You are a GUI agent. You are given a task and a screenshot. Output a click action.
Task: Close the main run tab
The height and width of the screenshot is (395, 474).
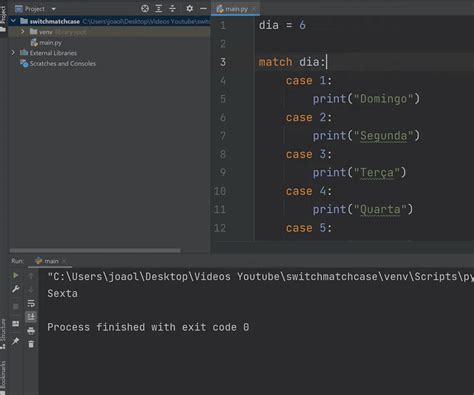64,261
